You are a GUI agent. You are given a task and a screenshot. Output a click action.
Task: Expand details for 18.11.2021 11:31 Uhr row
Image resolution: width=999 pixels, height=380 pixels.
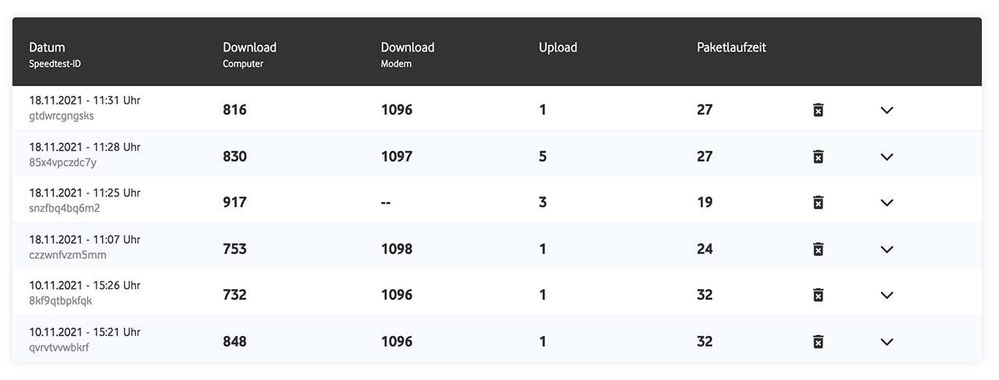(887, 110)
